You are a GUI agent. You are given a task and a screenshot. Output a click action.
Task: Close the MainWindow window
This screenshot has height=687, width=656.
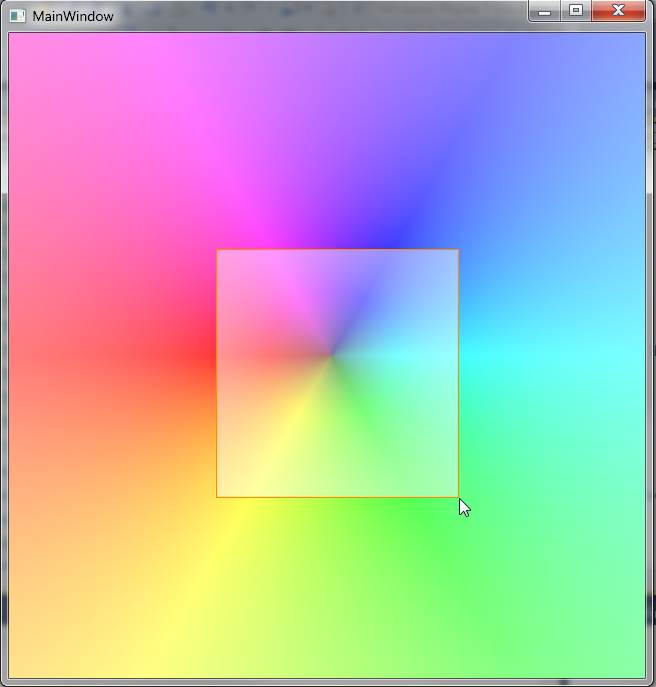618,11
